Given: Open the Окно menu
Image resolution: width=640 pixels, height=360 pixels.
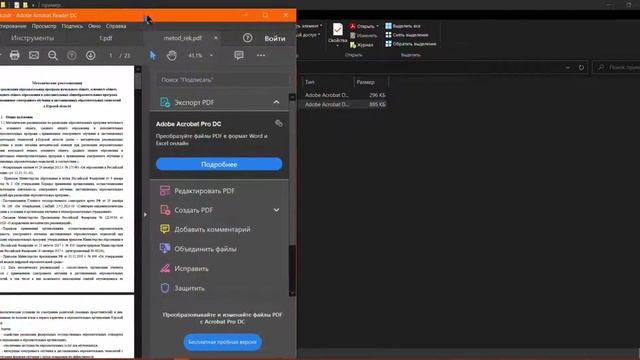Looking at the screenshot, I should [x=94, y=26].
